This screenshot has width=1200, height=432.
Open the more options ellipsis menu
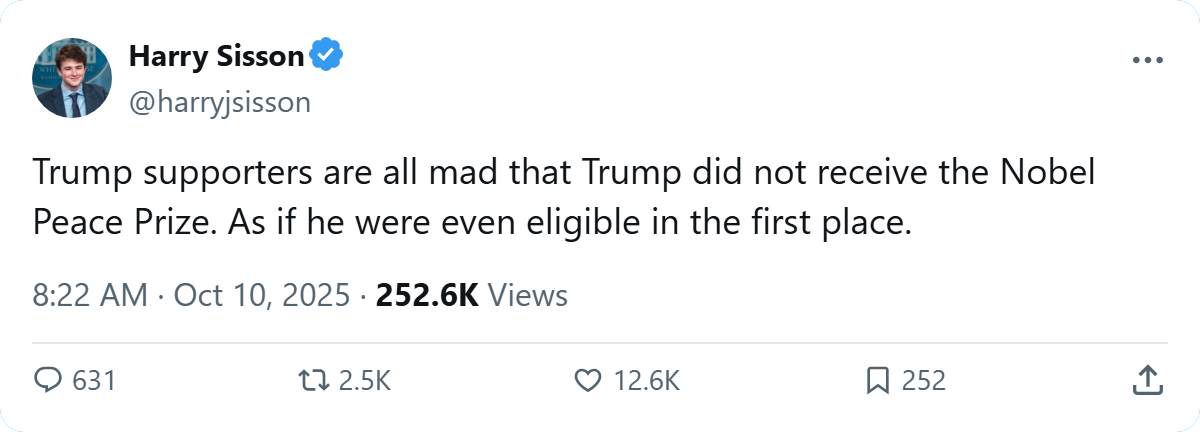pos(1149,60)
